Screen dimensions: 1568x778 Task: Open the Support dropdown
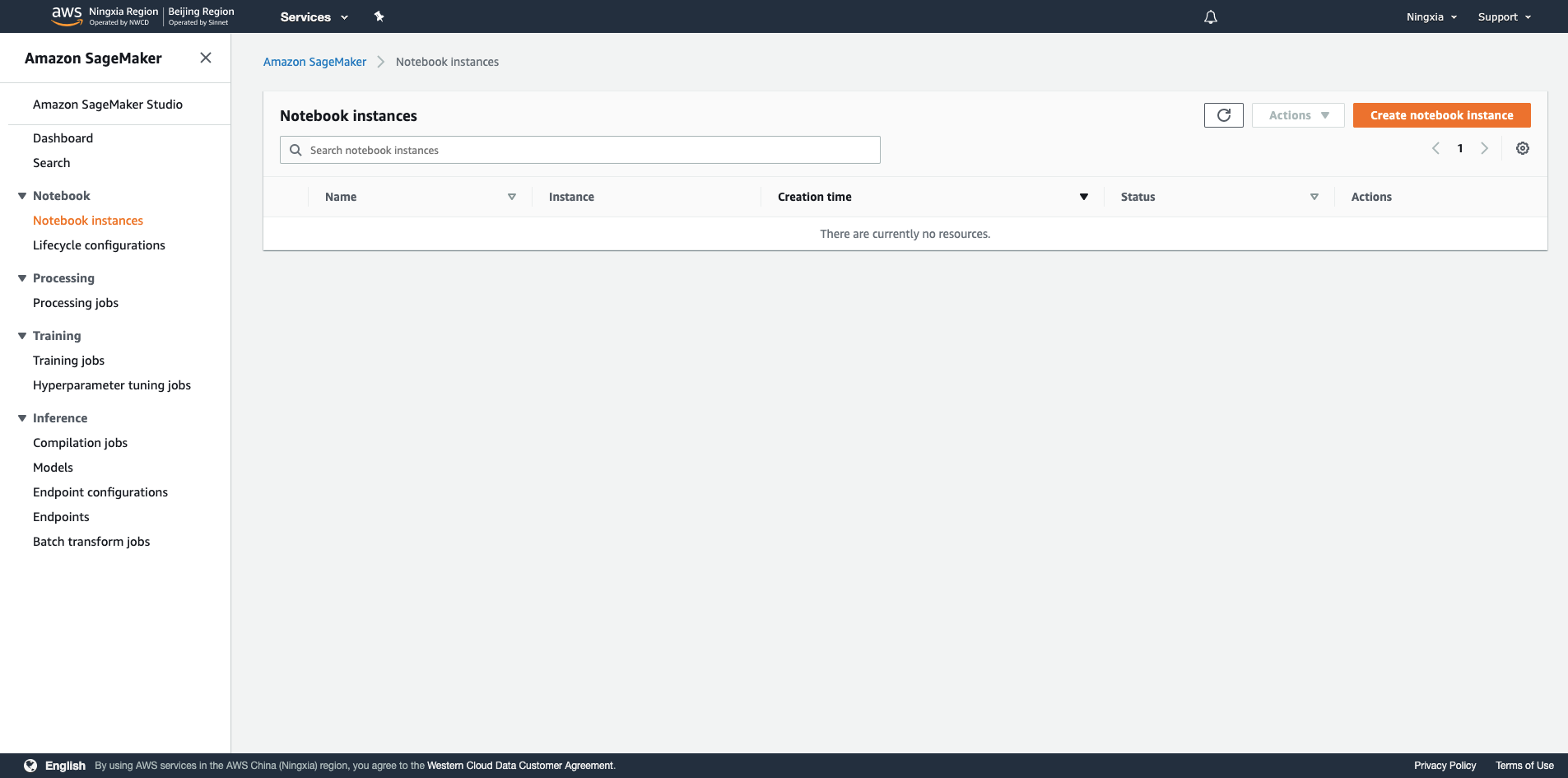coord(1505,16)
